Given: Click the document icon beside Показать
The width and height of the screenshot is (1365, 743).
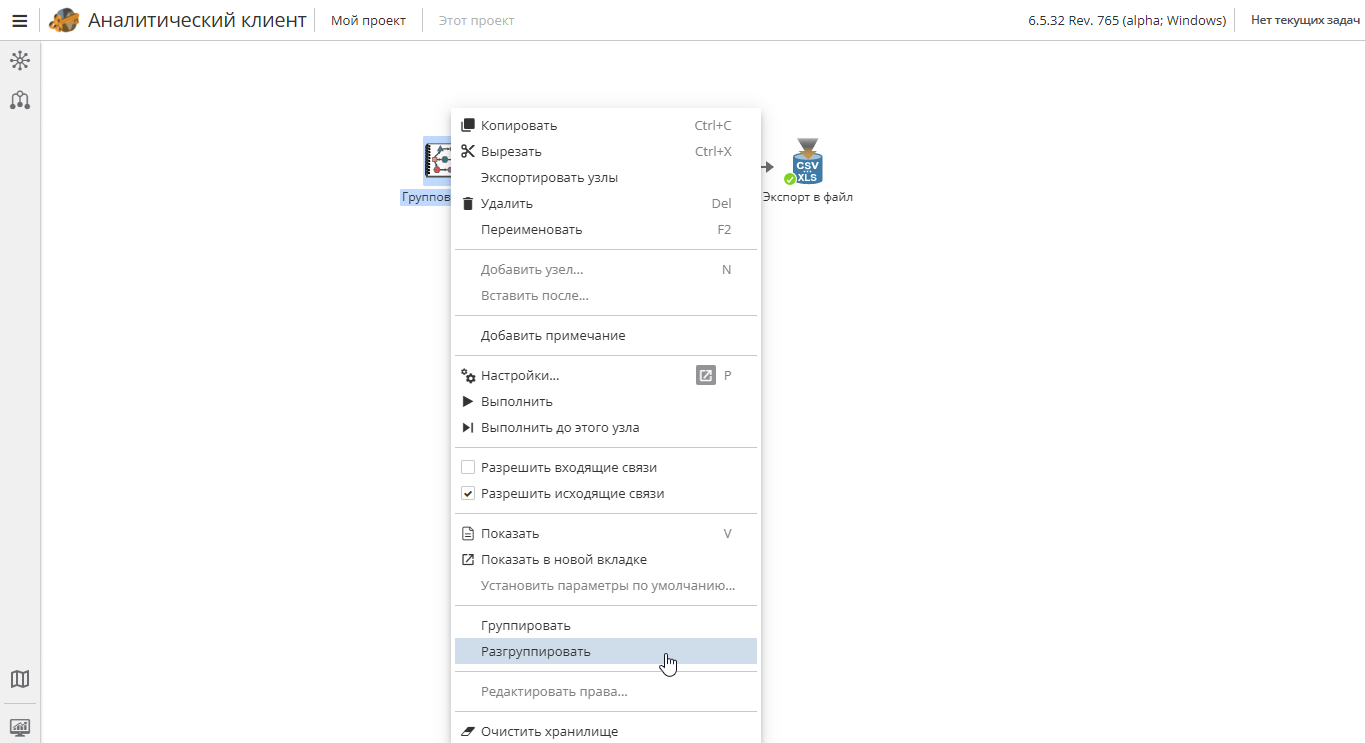Looking at the screenshot, I should coord(467,533).
